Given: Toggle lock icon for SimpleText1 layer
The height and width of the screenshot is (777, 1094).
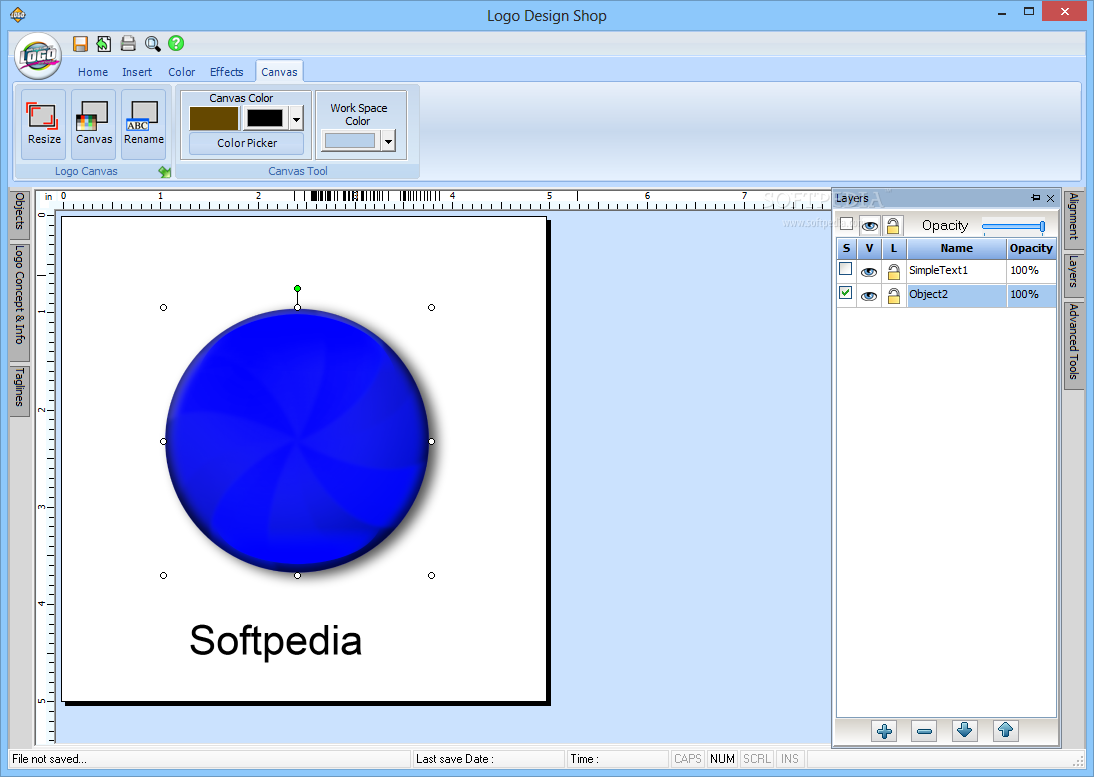Looking at the screenshot, I should coord(893,271).
